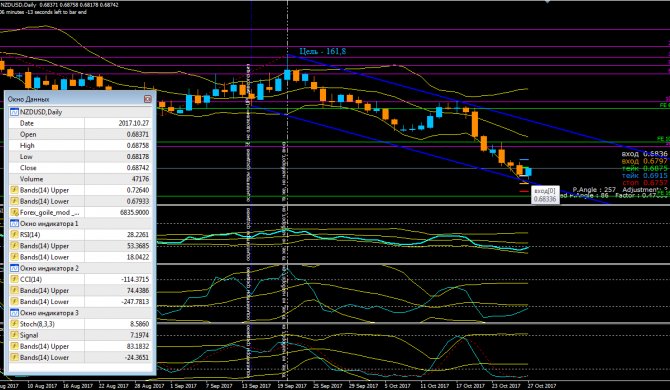Click the 5 Oct 2017 date label
This screenshot has width=670, height=390.
[x=398, y=386]
